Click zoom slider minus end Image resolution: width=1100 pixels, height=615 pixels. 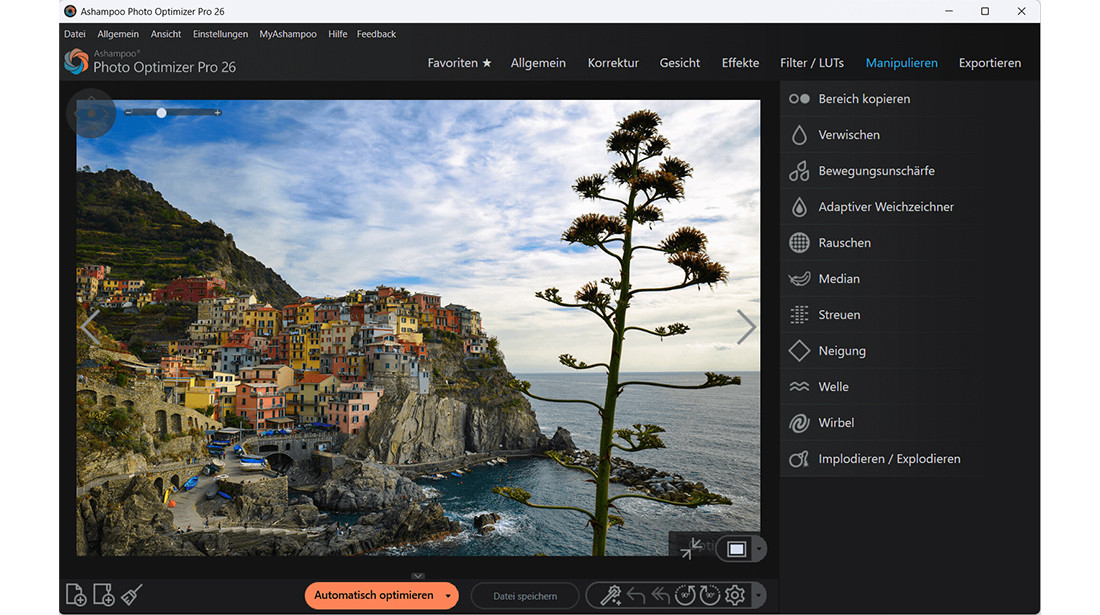tap(128, 113)
